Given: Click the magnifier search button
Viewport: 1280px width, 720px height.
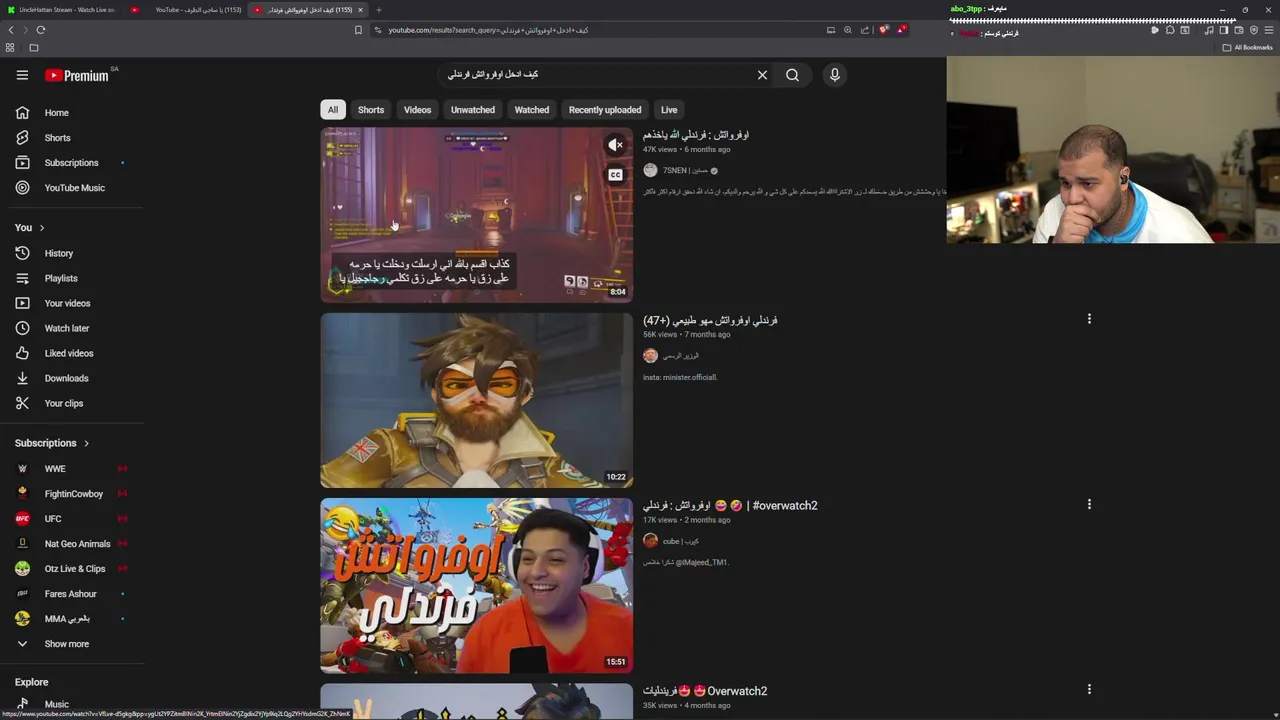Looking at the screenshot, I should click(792, 75).
